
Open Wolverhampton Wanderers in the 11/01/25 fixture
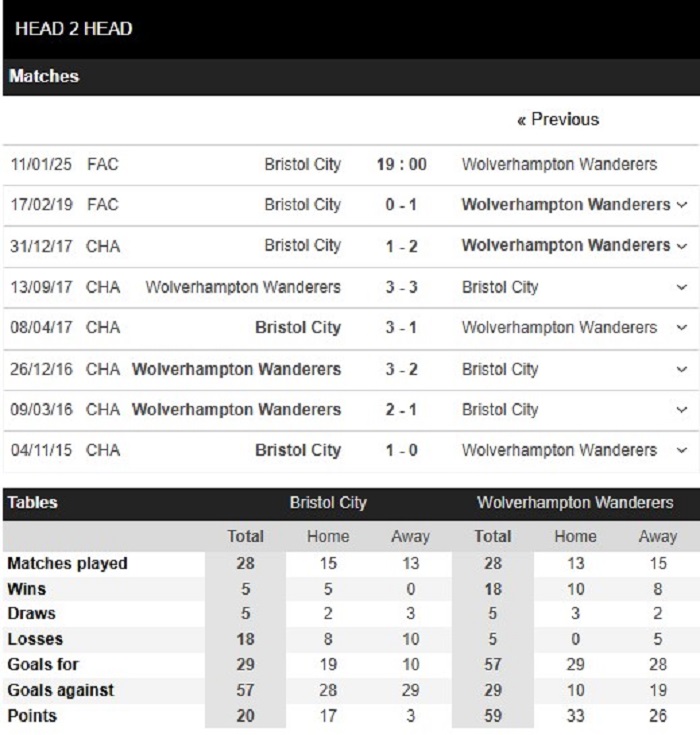559,165
